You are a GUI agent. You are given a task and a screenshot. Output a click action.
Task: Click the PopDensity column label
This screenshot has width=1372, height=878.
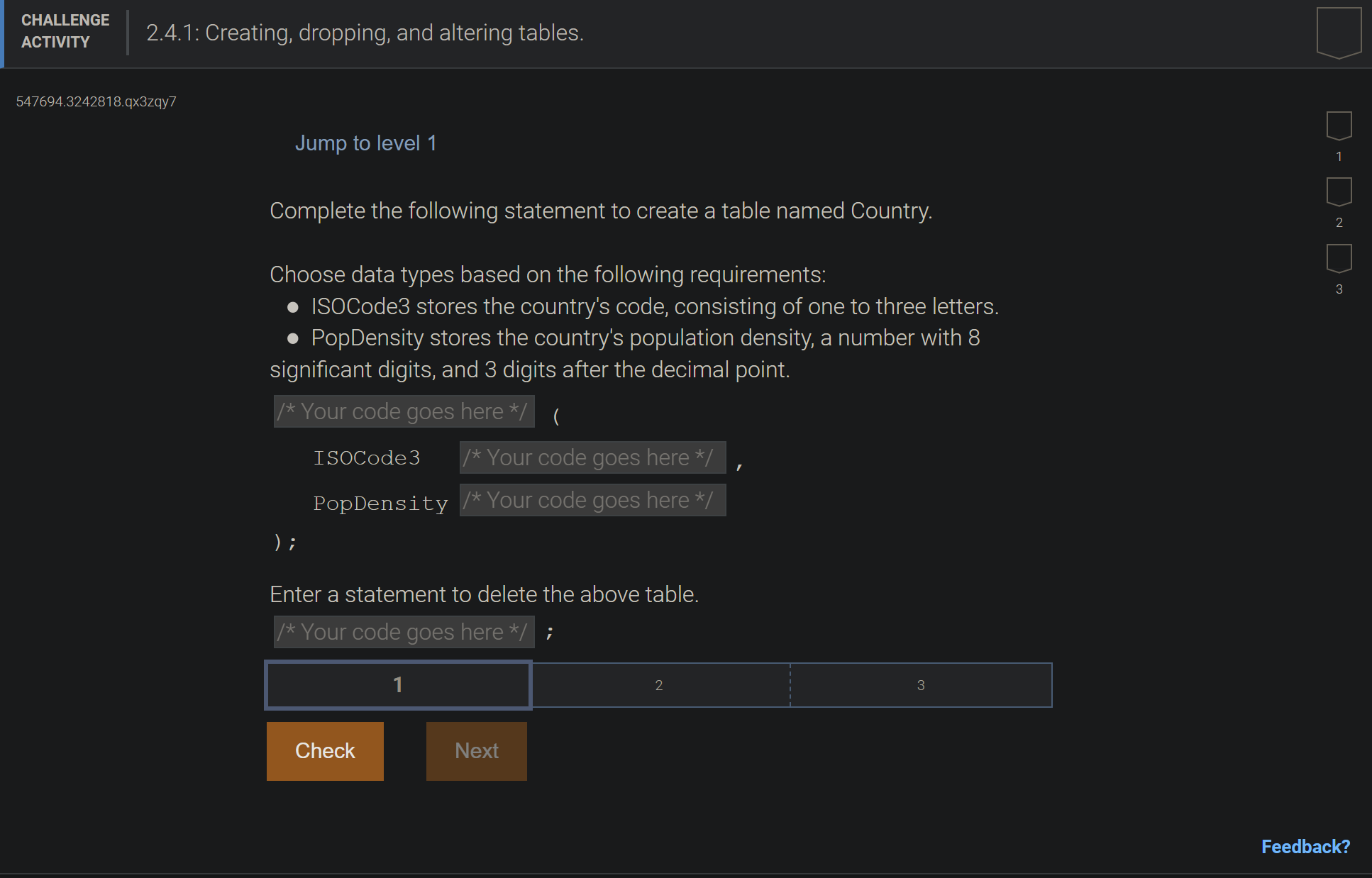click(x=381, y=503)
